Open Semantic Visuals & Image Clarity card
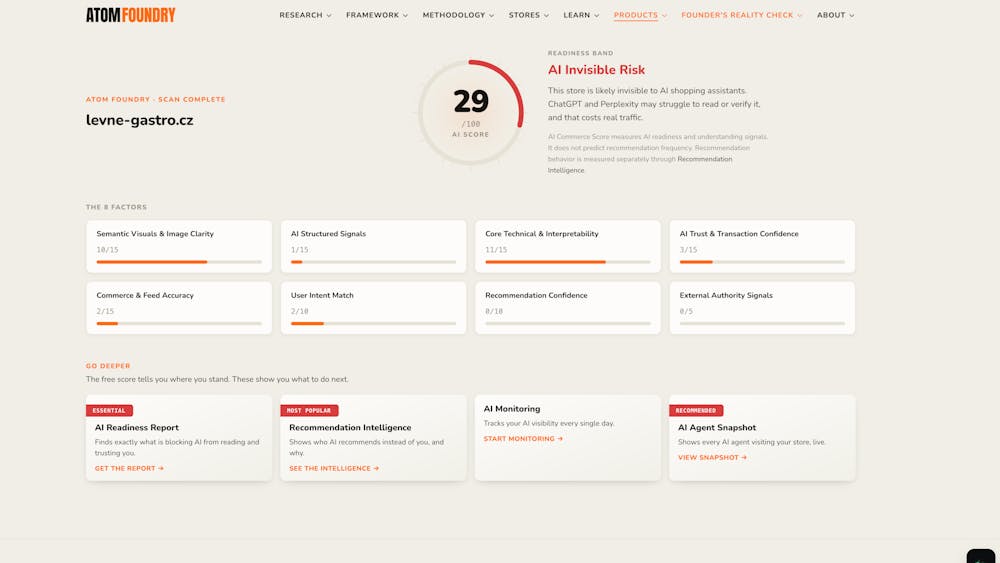 click(179, 247)
